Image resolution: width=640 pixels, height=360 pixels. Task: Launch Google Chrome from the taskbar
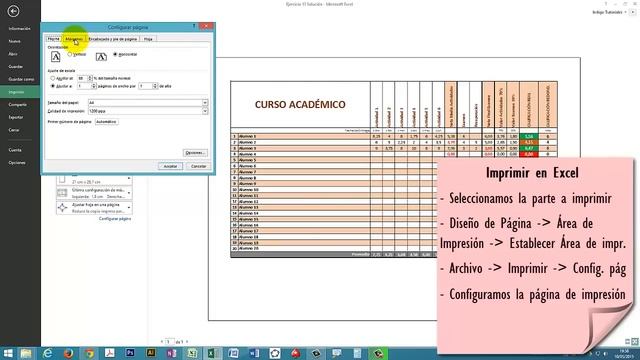point(89,353)
